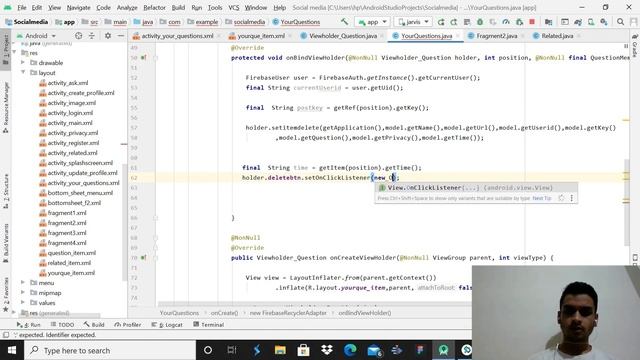The height and width of the screenshot is (360, 640).
Task: Switch to Viewholder_Question.java tab
Action: (x=343, y=36)
